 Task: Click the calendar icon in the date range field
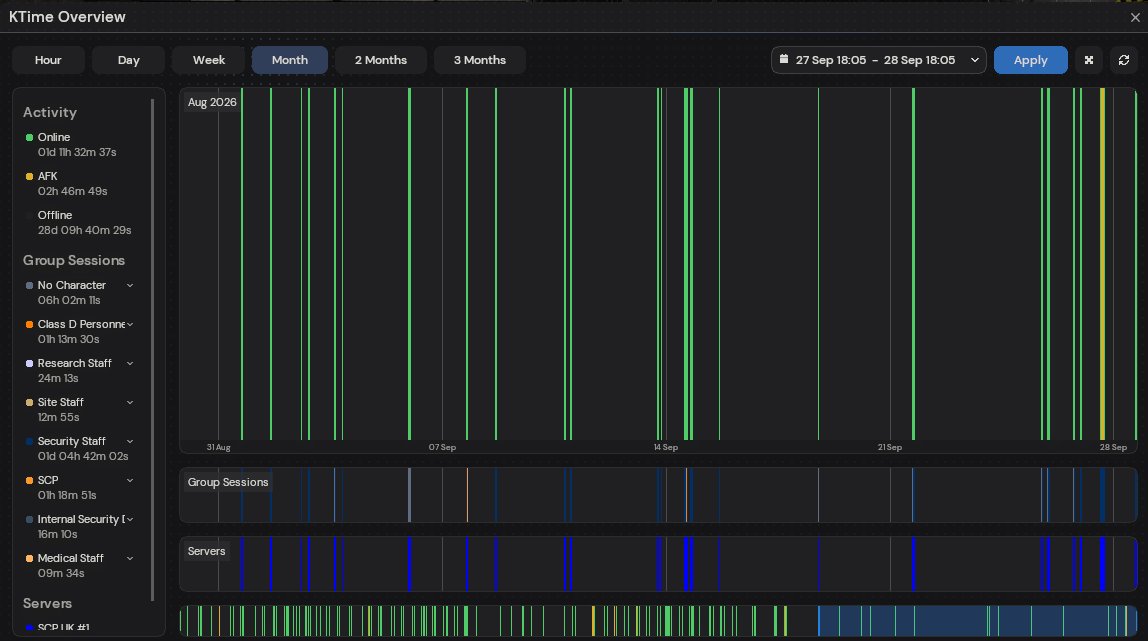click(783, 59)
